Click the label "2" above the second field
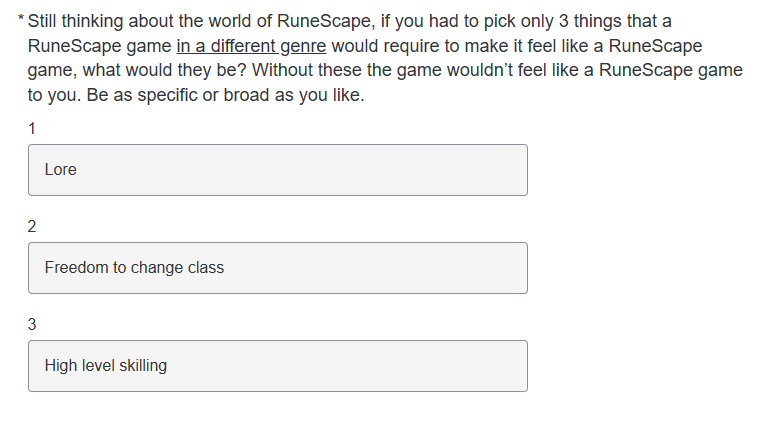Image resolution: width=781 pixels, height=441 pixels. pos(32,226)
